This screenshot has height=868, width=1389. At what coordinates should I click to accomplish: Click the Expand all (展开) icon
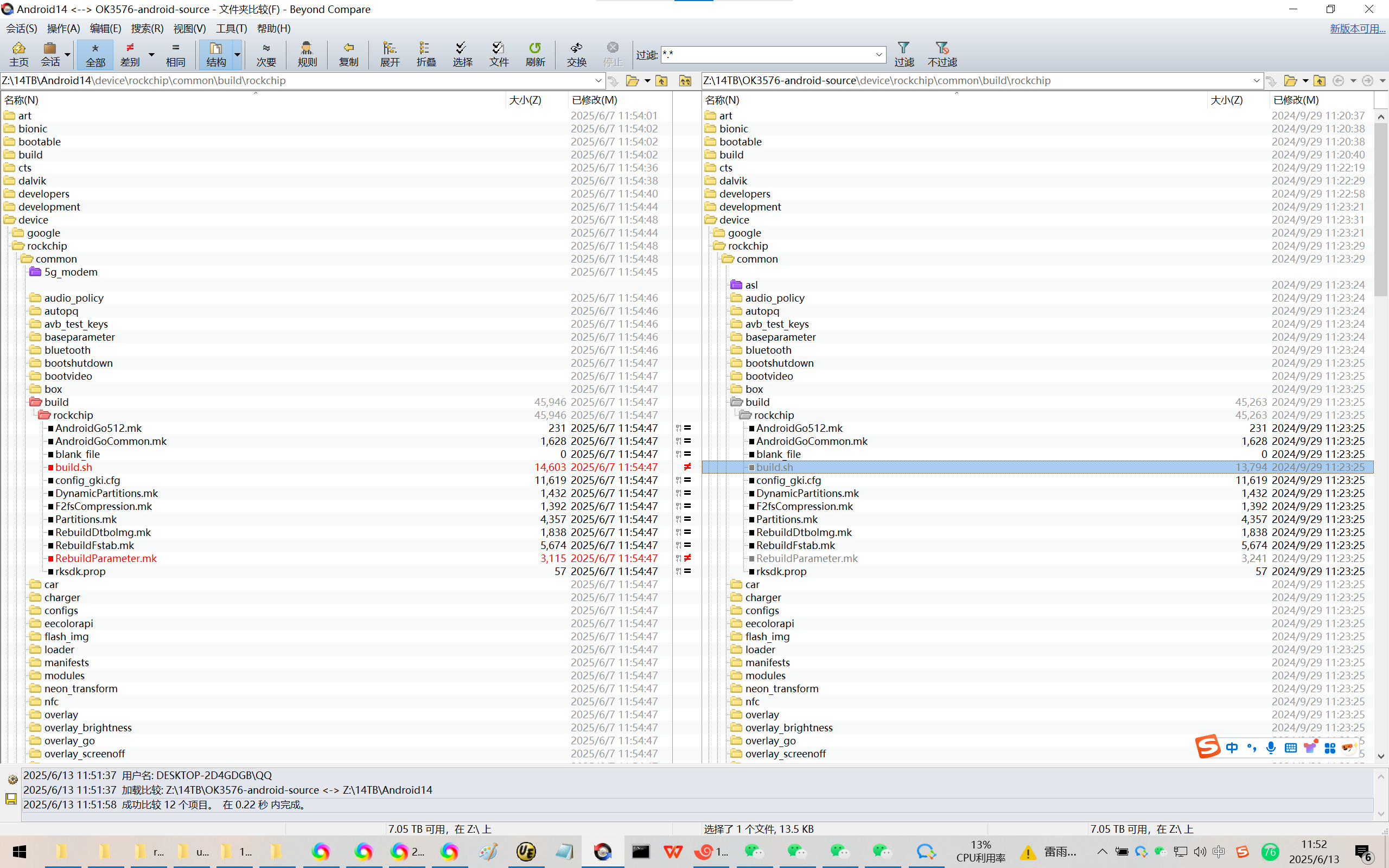coord(390,54)
